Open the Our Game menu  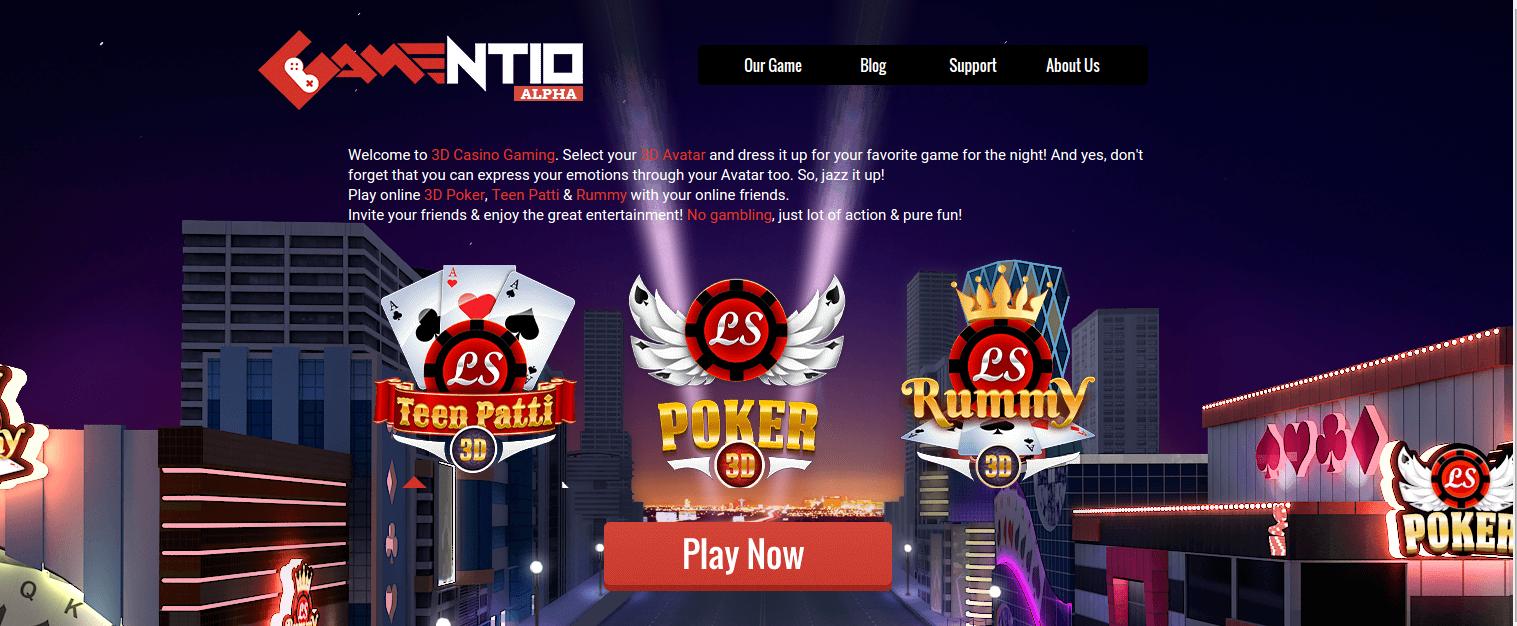point(773,65)
